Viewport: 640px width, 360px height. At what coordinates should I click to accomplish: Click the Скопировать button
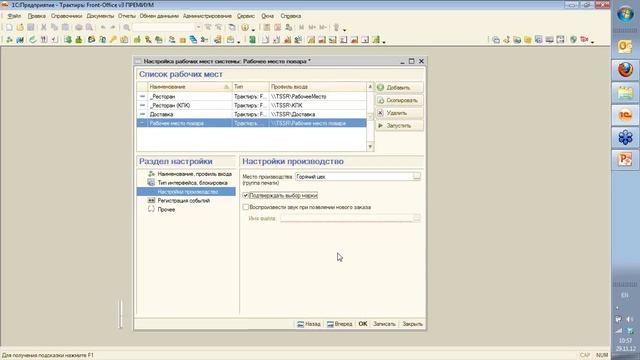click(399, 100)
